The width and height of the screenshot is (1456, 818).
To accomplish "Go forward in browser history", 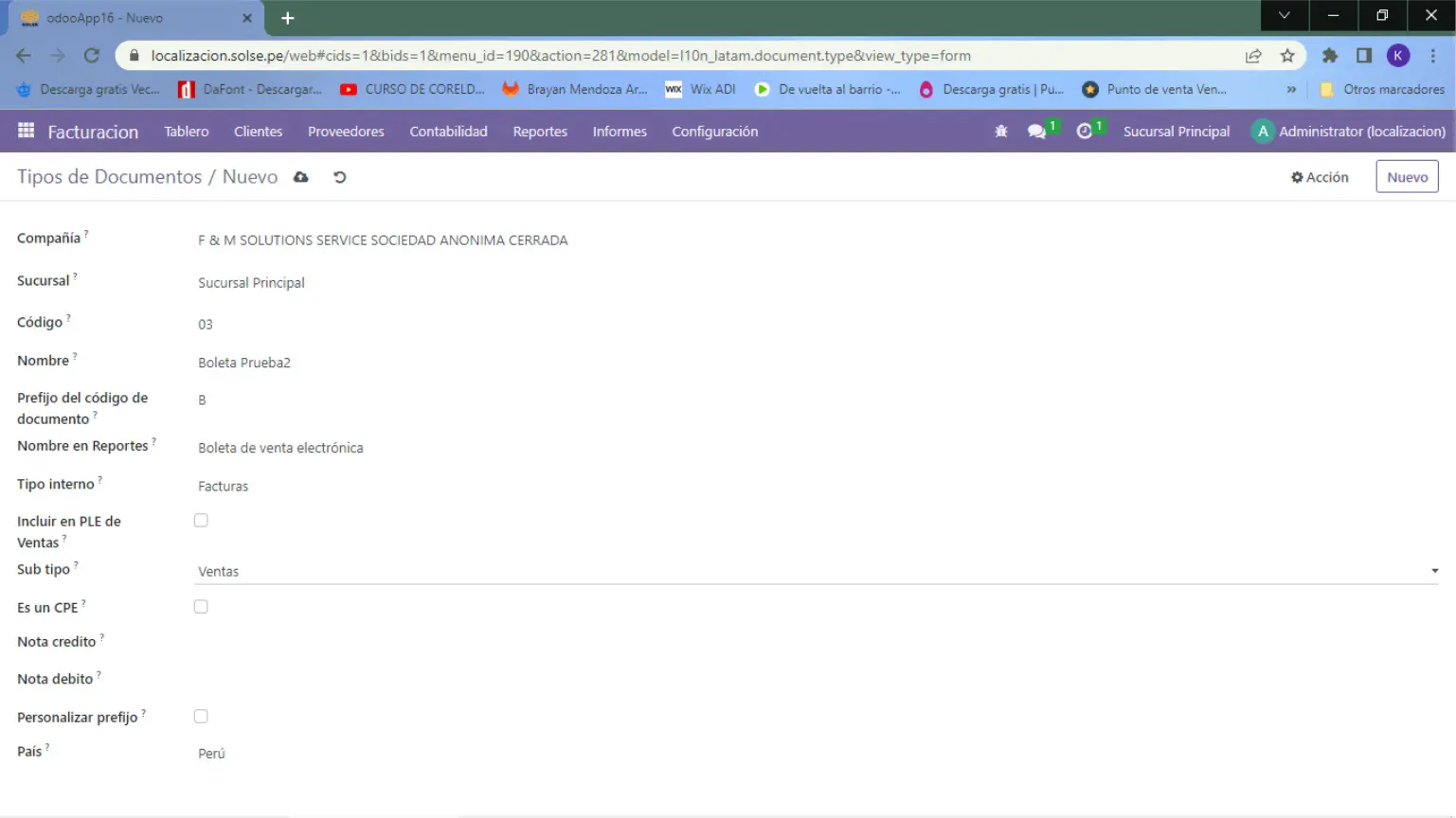I will 58,56.
